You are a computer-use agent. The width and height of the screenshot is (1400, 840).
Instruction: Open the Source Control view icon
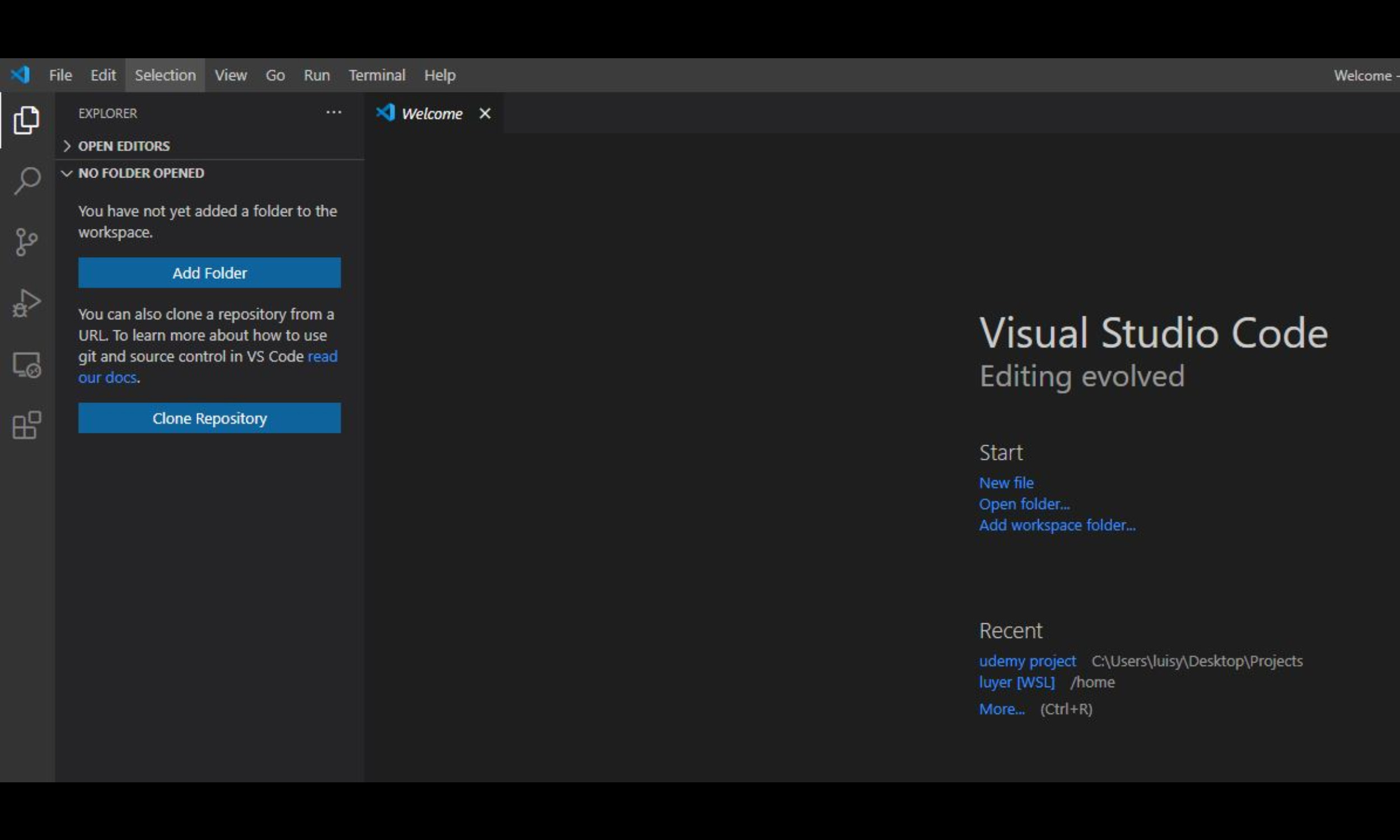point(26,242)
